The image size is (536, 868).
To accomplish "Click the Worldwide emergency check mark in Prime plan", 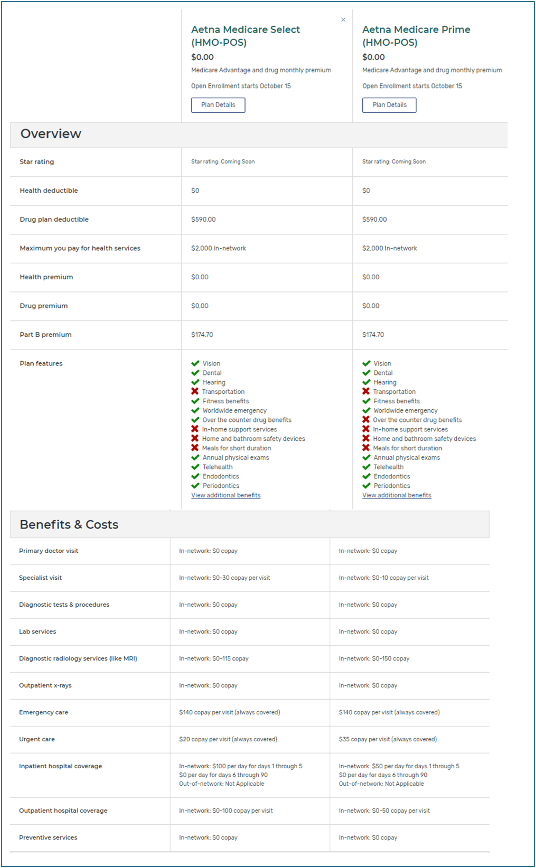I will coord(366,410).
